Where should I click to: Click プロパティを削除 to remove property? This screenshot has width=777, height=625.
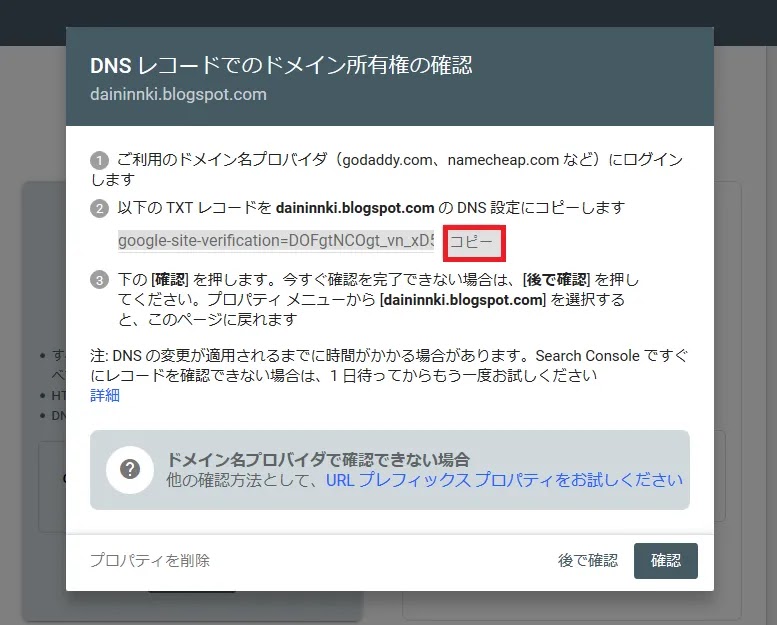point(150,561)
